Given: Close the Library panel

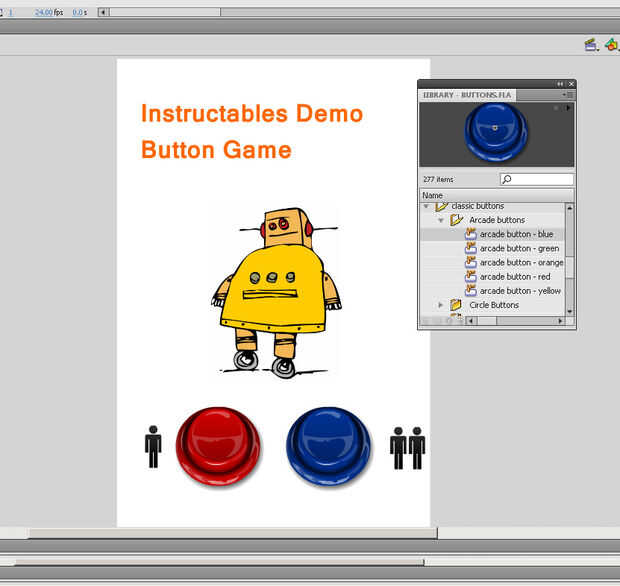Looking at the screenshot, I should pyautogui.click(x=571, y=84).
